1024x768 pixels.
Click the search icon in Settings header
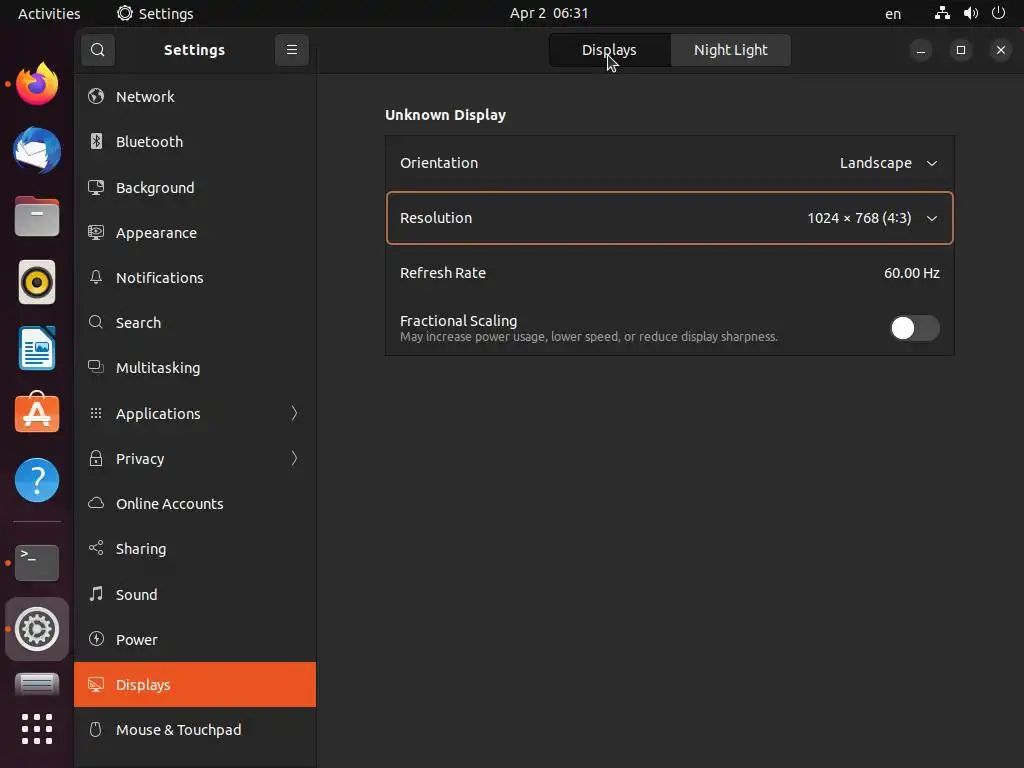pos(97,50)
